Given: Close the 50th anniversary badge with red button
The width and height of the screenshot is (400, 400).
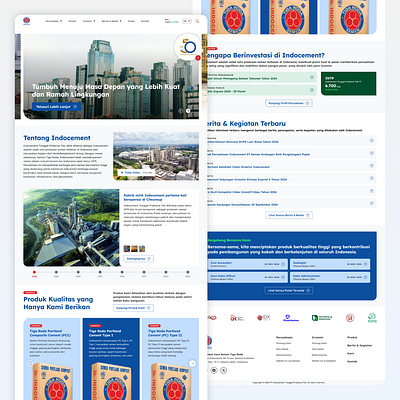Looking at the screenshot, I should pos(198,58).
